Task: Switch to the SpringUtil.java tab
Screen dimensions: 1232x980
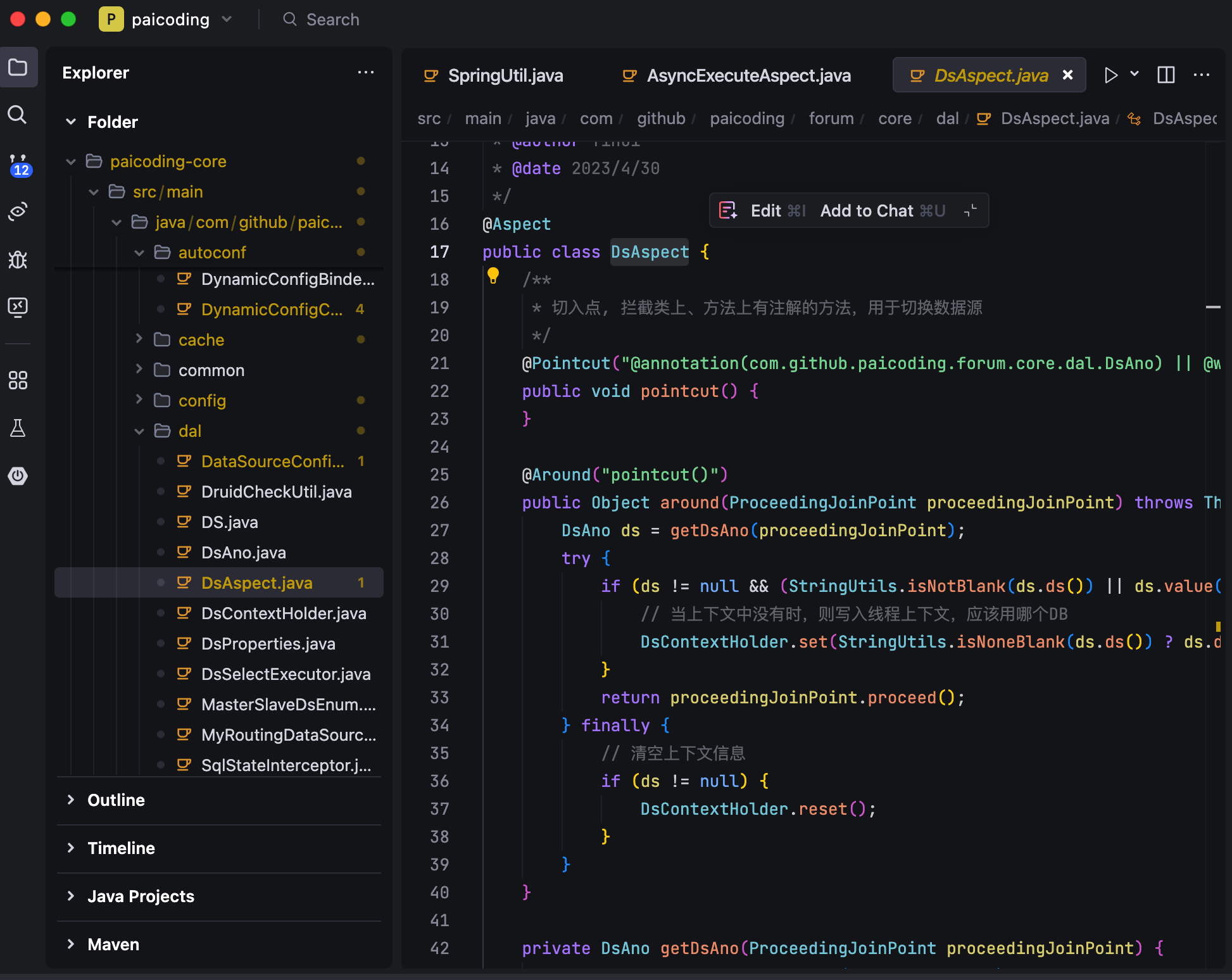Action: click(x=505, y=76)
